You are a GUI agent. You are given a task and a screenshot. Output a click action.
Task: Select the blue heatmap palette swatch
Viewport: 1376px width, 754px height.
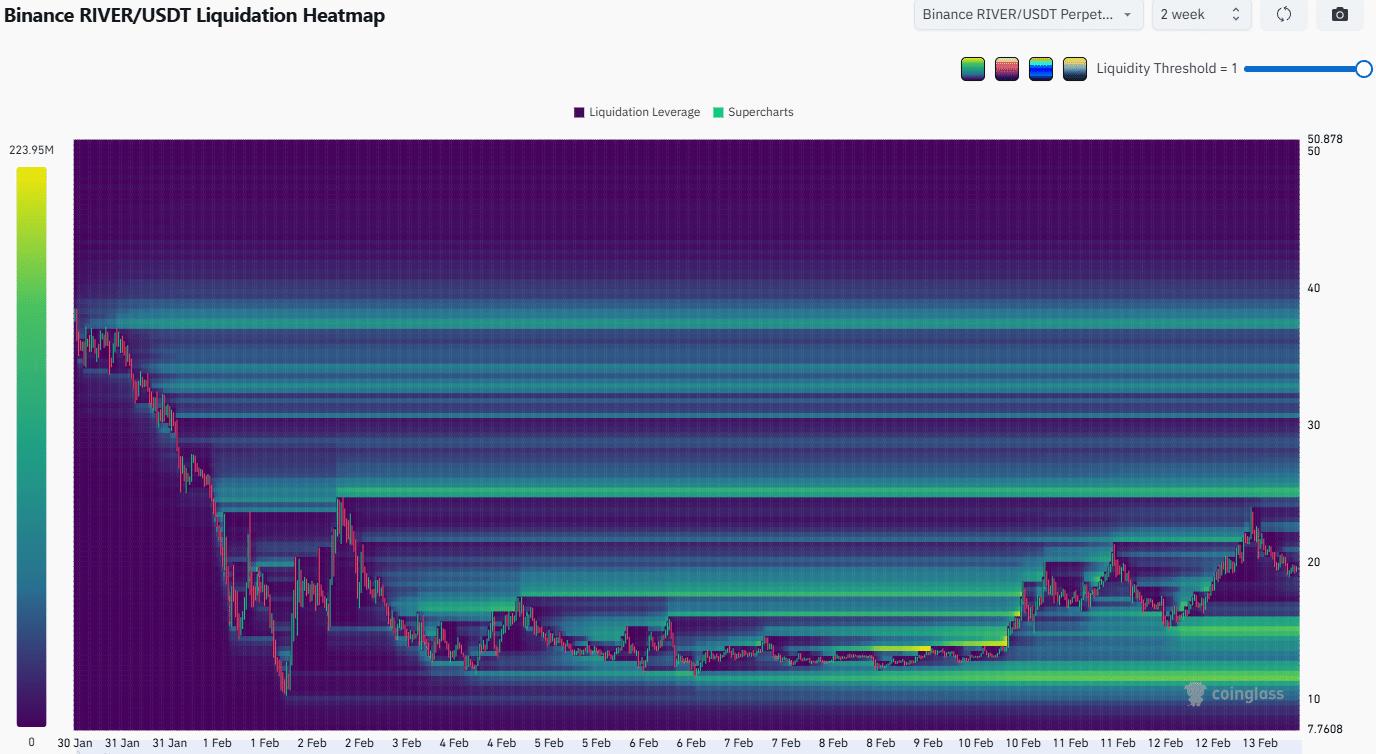[x=1040, y=68]
